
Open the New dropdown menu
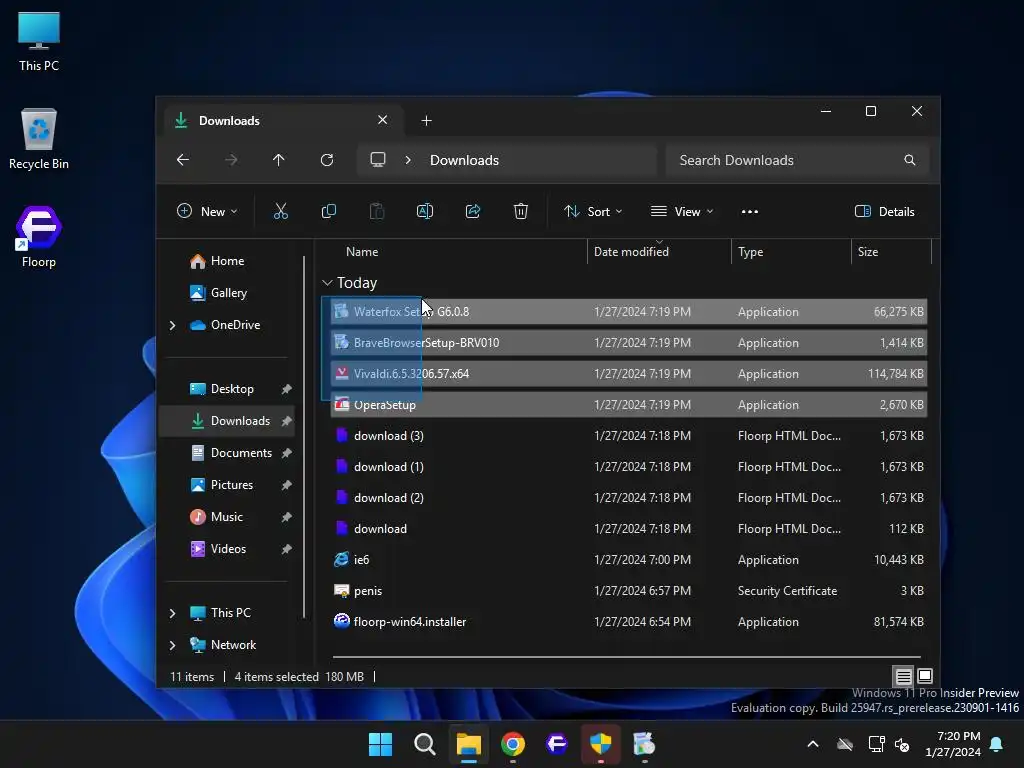click(x=207, y=211)
